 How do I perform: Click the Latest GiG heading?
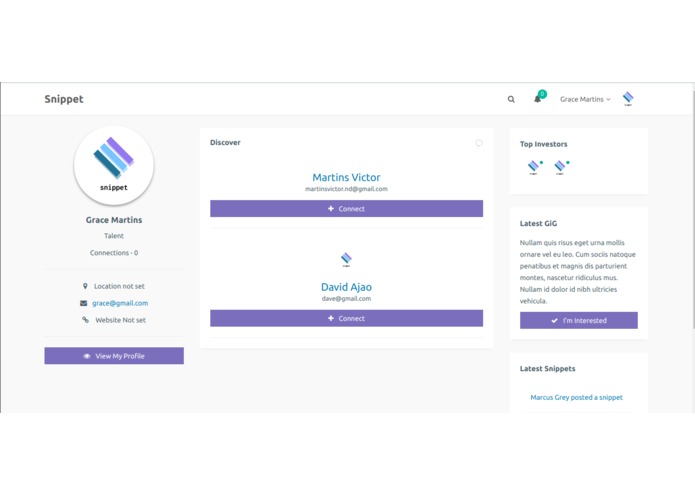538,223
